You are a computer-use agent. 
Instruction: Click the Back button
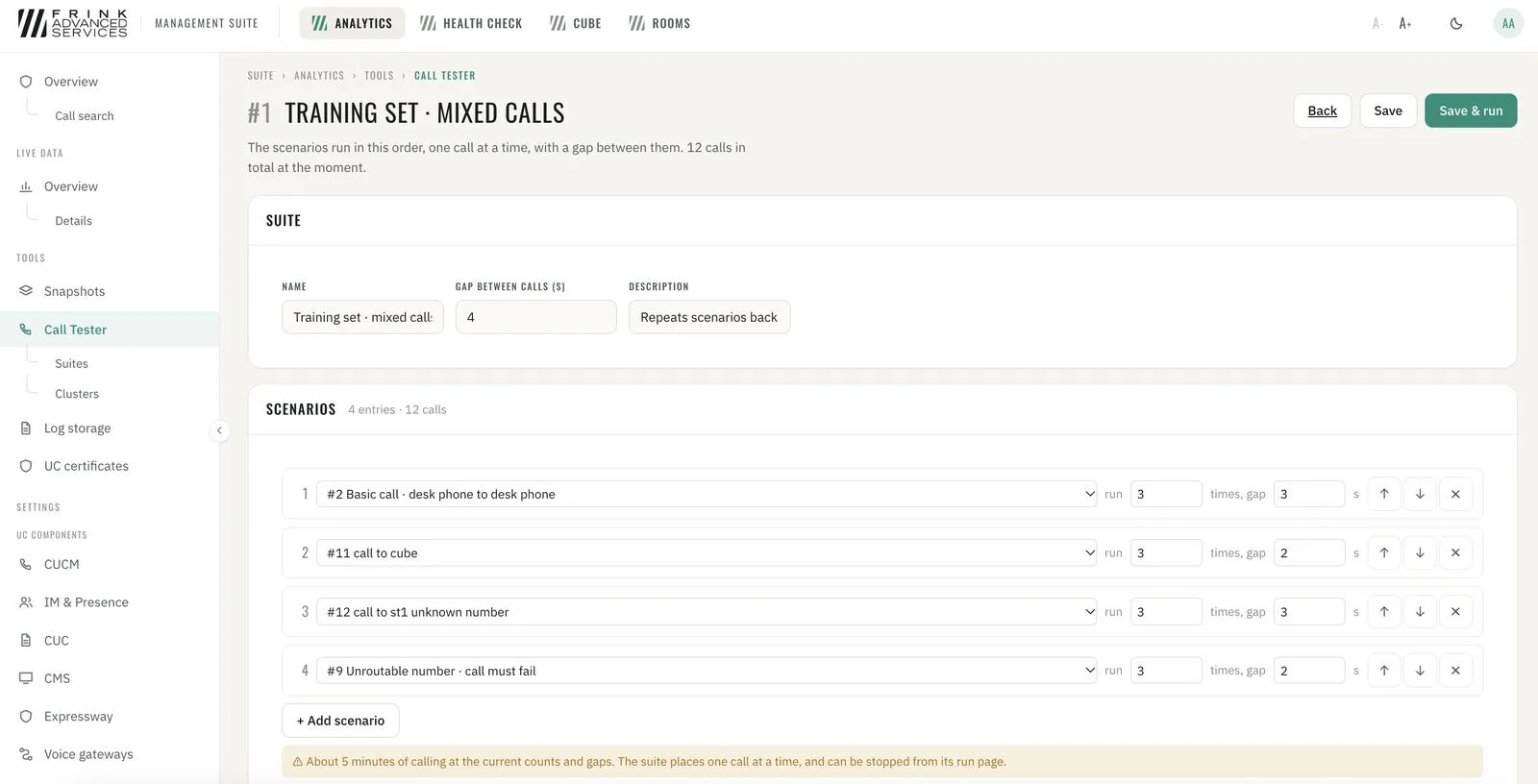coord(1322,110)
